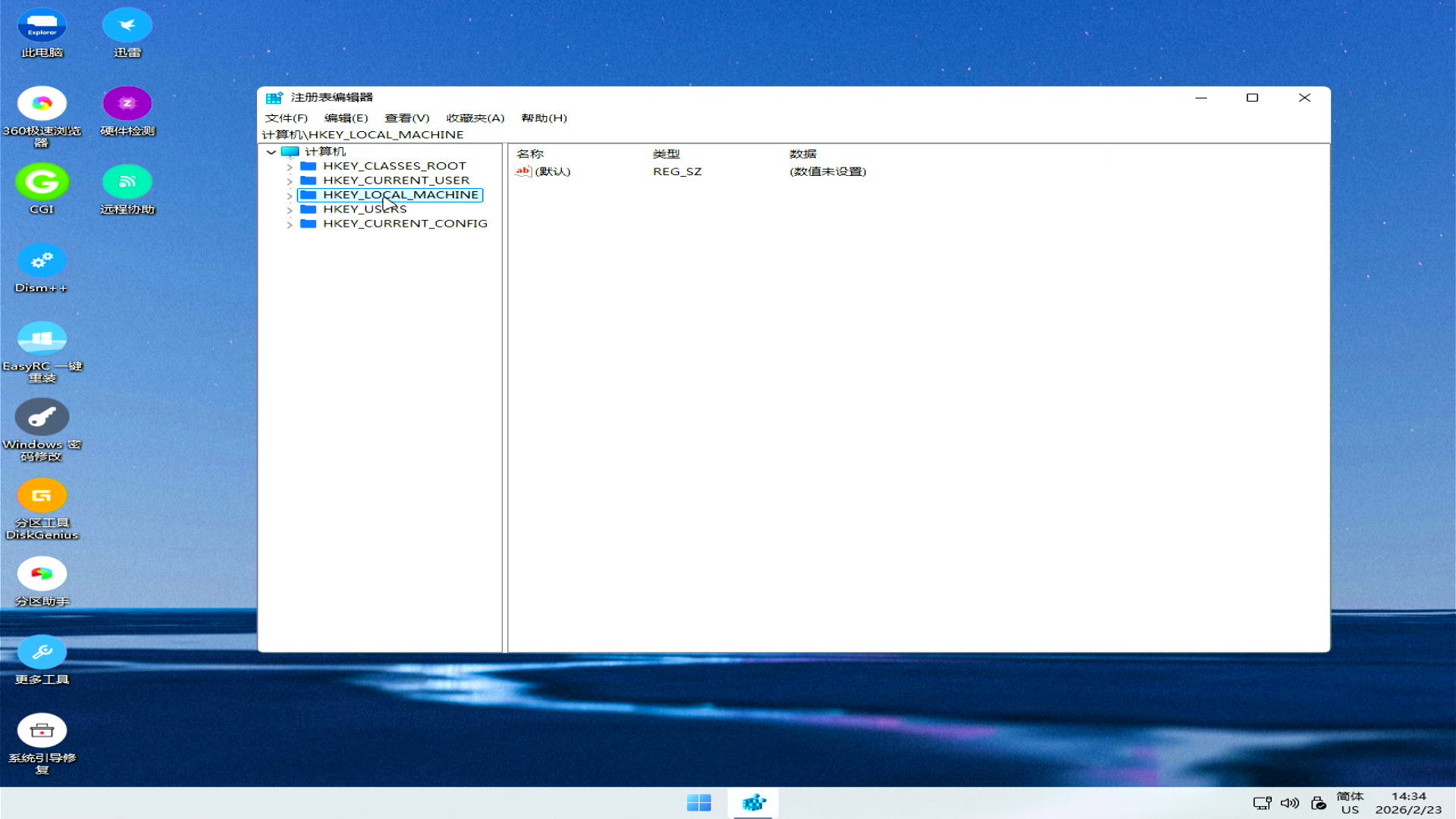Open the 系统引导修复 boot repair icon
This screenshot has height=819, width=1456.
42,731
